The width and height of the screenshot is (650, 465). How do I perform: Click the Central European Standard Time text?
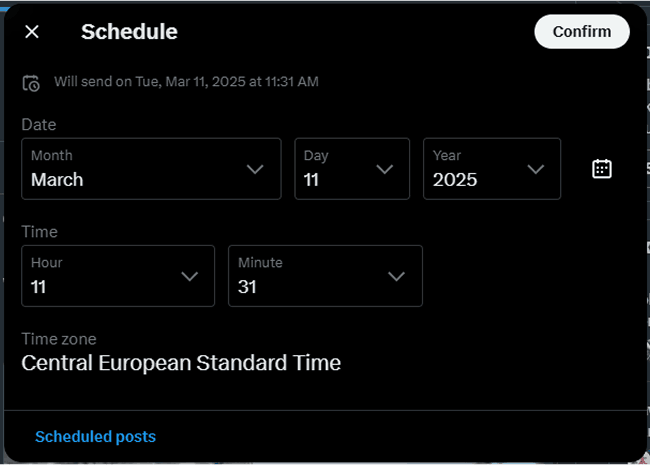coord(181,363)
